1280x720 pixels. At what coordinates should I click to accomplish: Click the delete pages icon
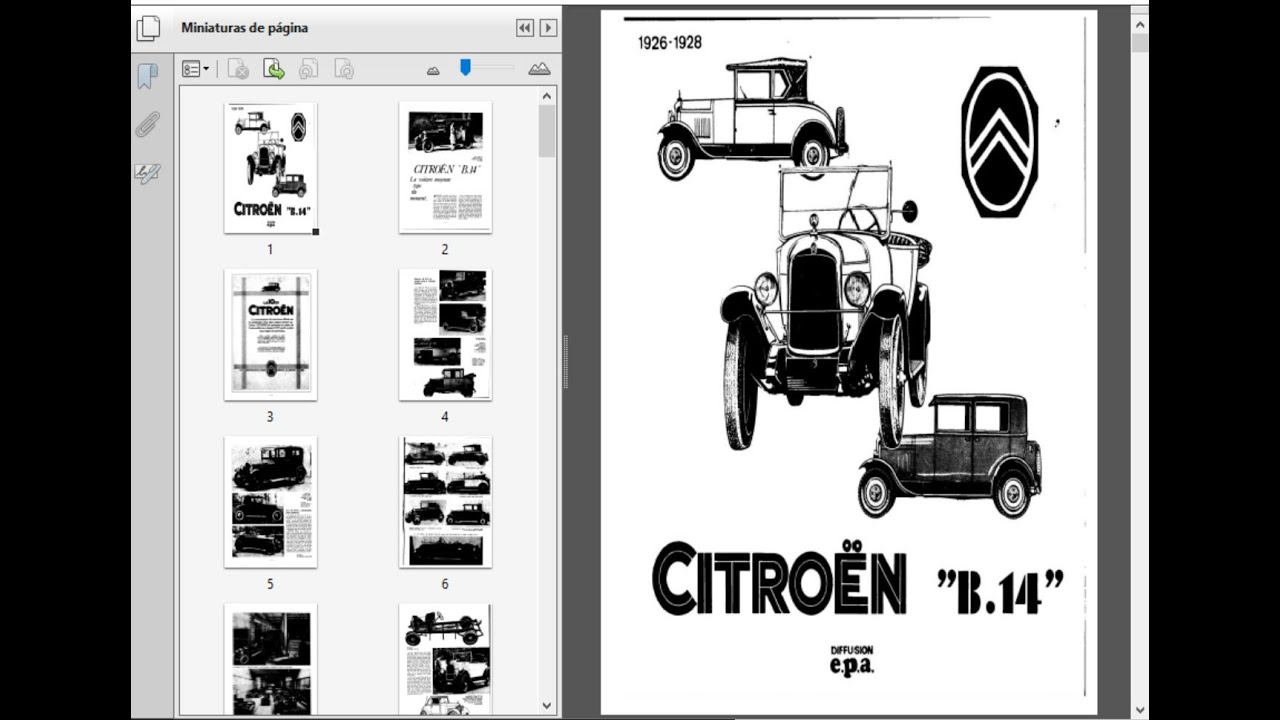click(238, 69)
